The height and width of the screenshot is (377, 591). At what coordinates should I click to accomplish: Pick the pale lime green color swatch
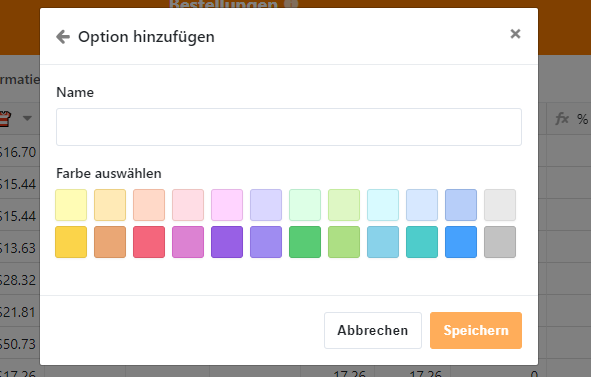(x=344, y=205)
